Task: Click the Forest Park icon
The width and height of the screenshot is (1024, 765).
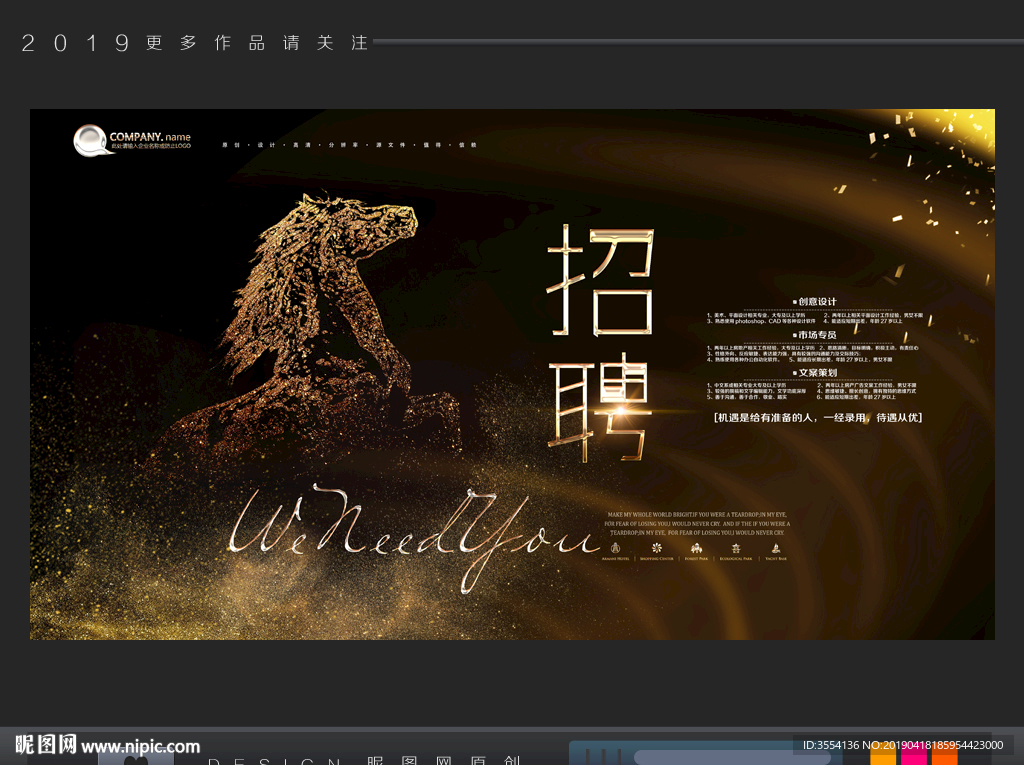Action: click(x=694, y=548)
